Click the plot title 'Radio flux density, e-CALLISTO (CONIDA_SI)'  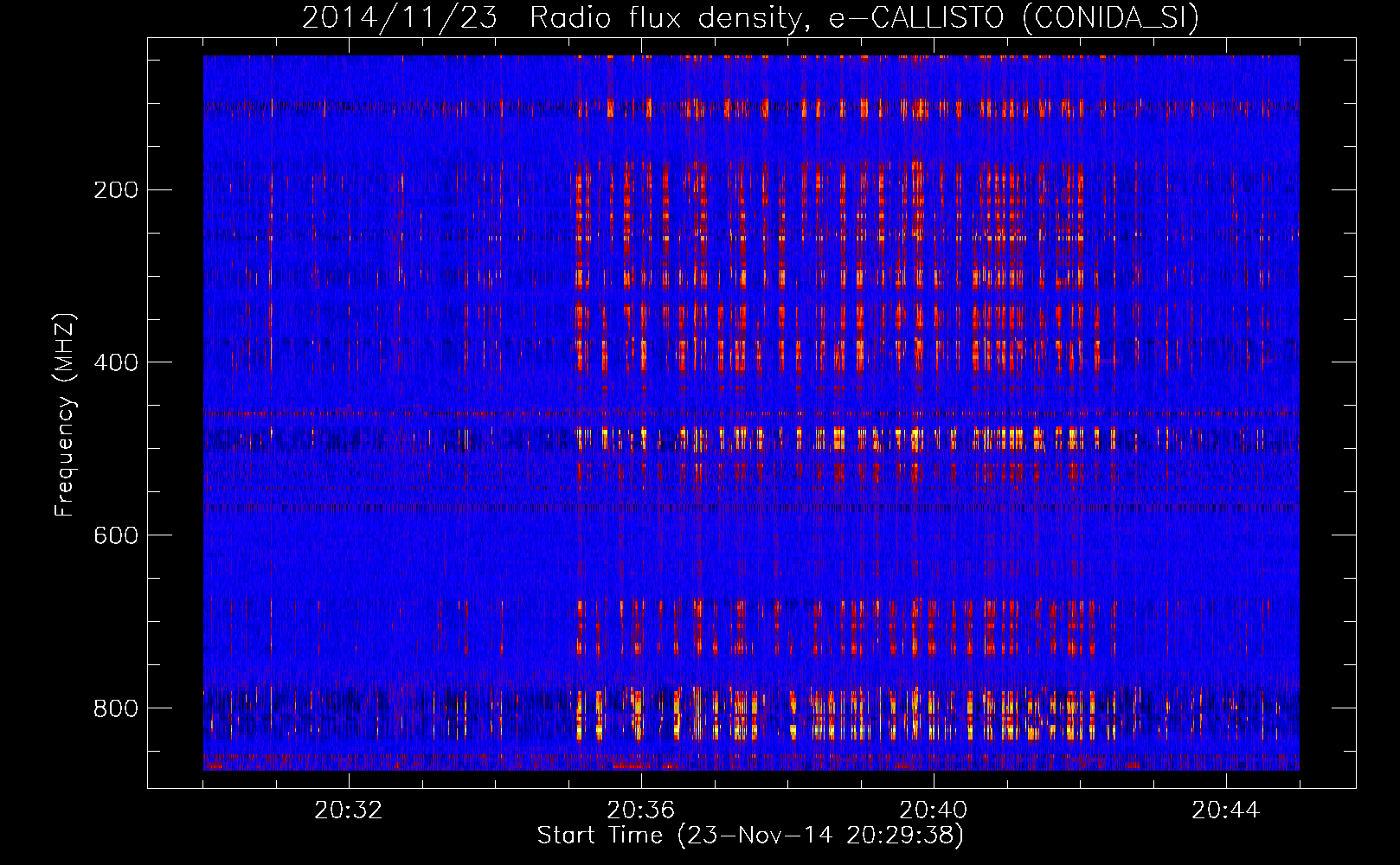click(864, 17)
